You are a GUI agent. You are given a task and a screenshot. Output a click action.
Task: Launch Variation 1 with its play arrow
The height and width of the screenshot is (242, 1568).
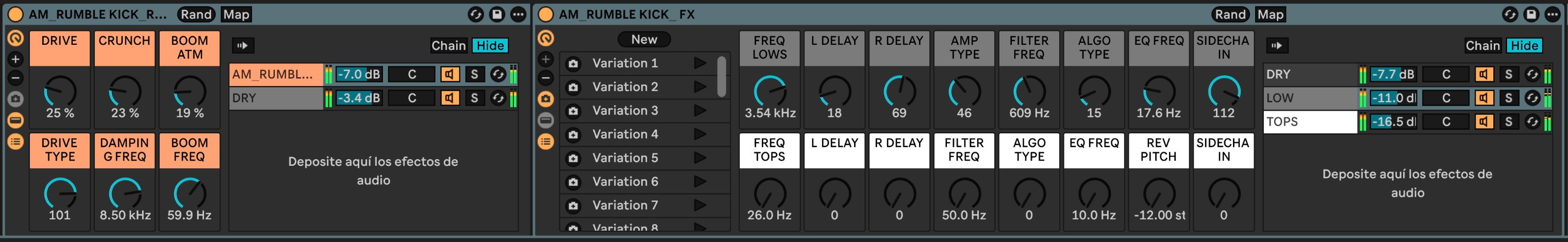point(700,63)
